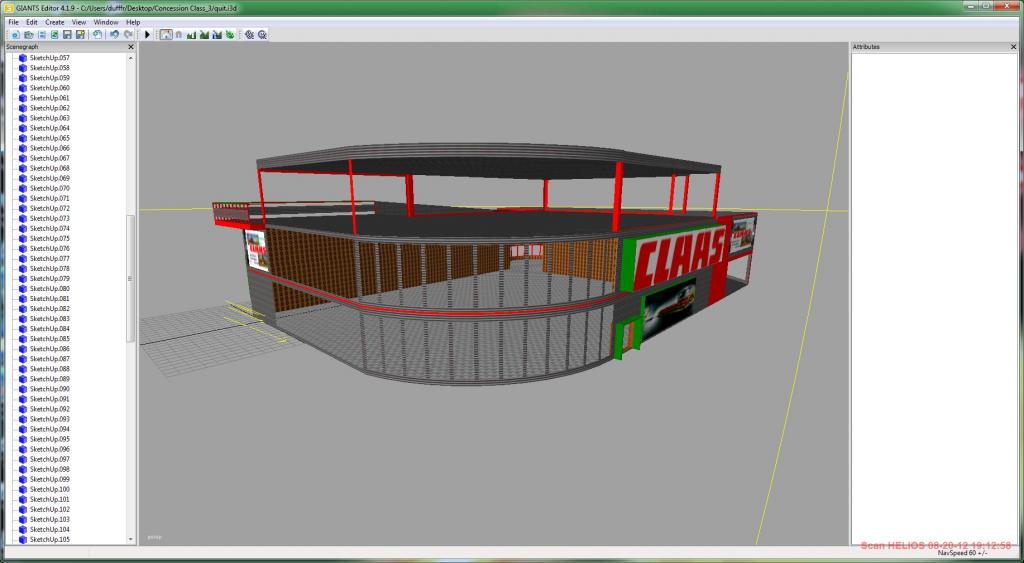1024x563 pixels.
Task: Click the GIANTS Editor title bar app icon
Action: tap(8, 8)
